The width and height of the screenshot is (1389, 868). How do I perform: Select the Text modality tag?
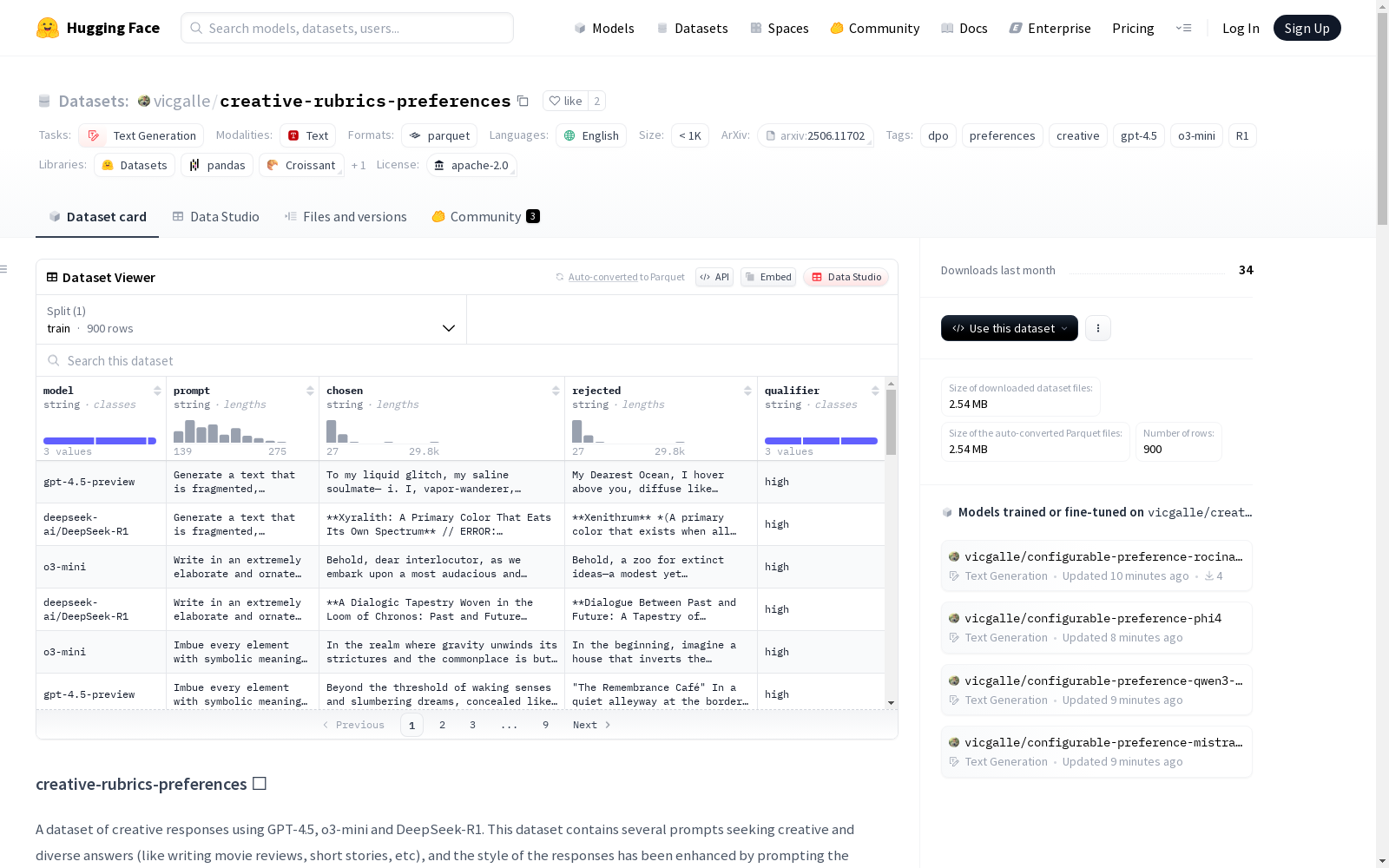(307, 135)
